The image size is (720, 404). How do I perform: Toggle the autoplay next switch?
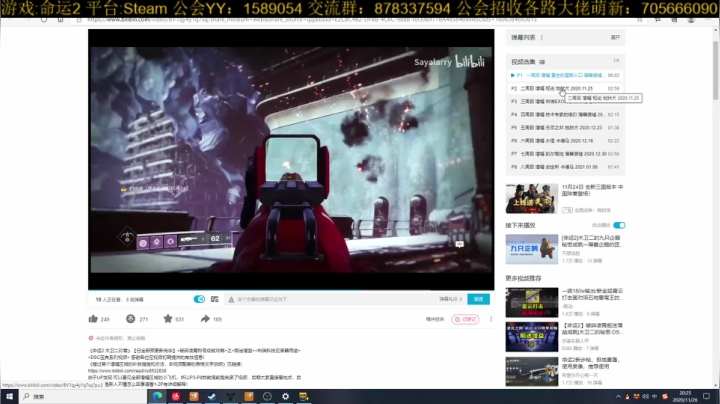619,225
